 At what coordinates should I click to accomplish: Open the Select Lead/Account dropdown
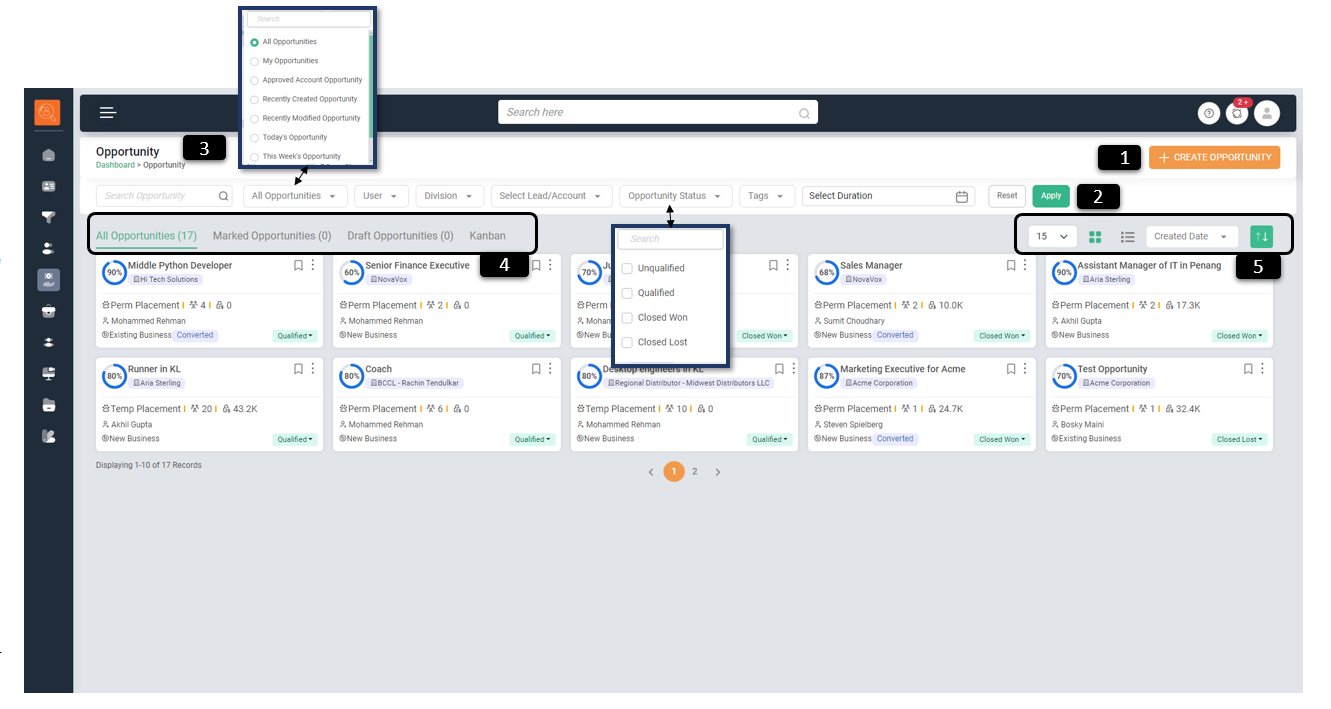[x=551, y=196]
